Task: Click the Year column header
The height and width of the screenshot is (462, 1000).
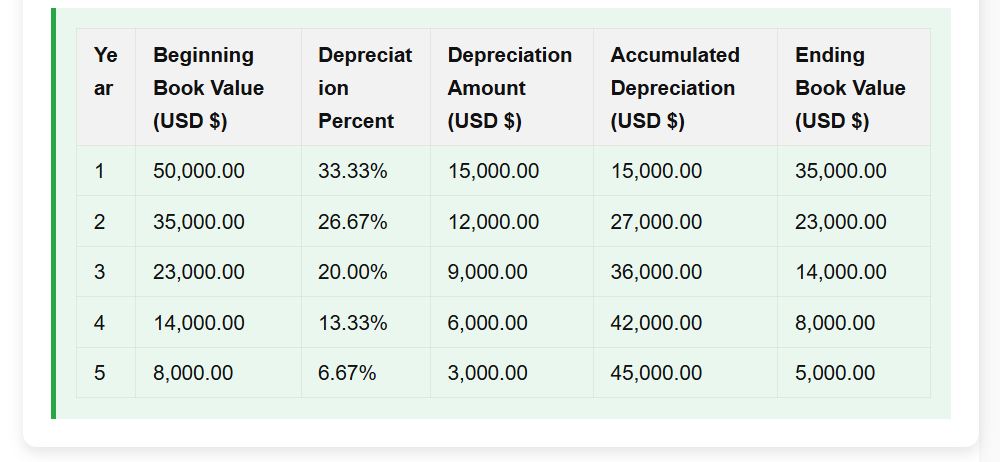Action: point(106,87)
